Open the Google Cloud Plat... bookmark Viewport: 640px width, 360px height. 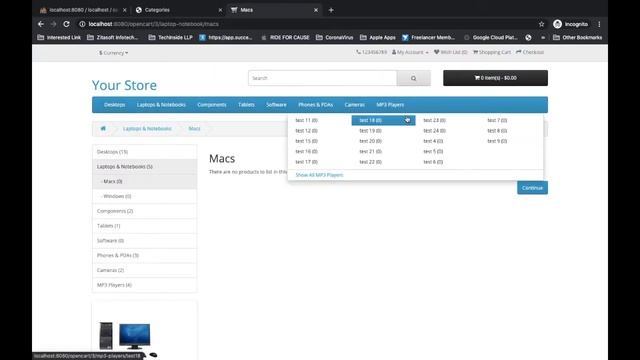pyautogui.click(x=491, y=37)
